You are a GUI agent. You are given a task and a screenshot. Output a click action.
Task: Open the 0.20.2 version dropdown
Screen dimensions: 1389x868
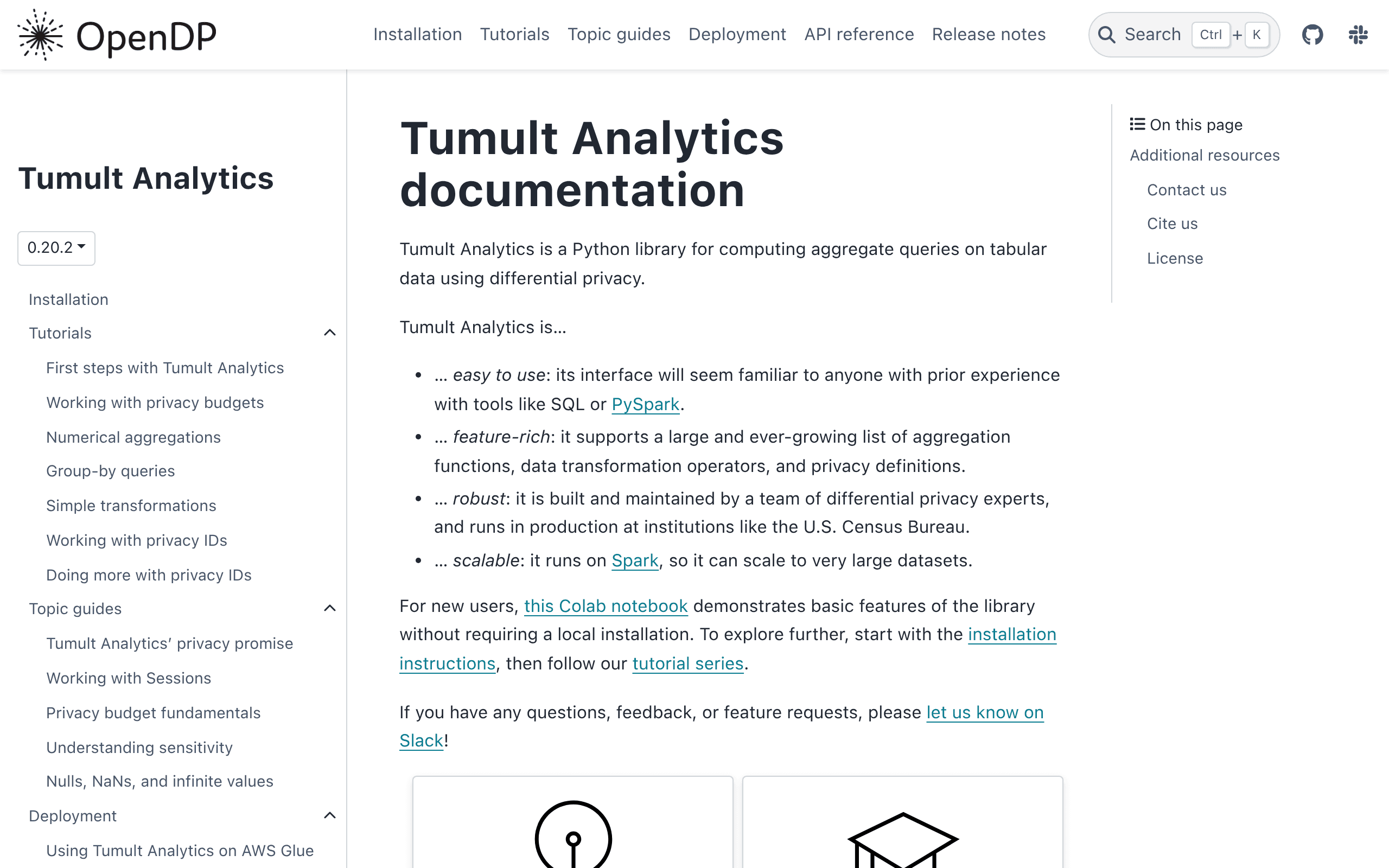(56, 248)
